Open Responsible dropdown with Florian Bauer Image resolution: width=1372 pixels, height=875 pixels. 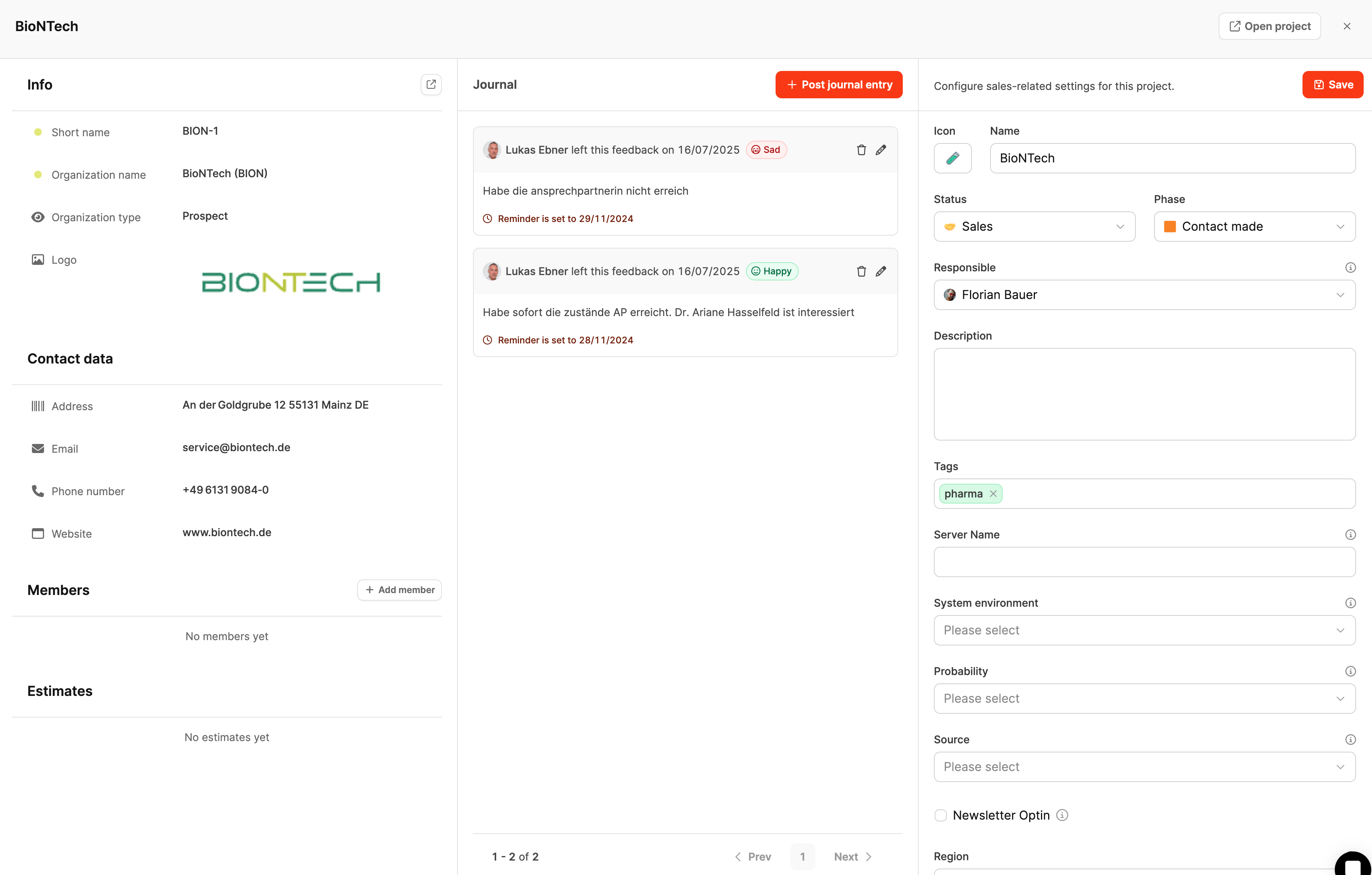click(x=1144, y=295)
